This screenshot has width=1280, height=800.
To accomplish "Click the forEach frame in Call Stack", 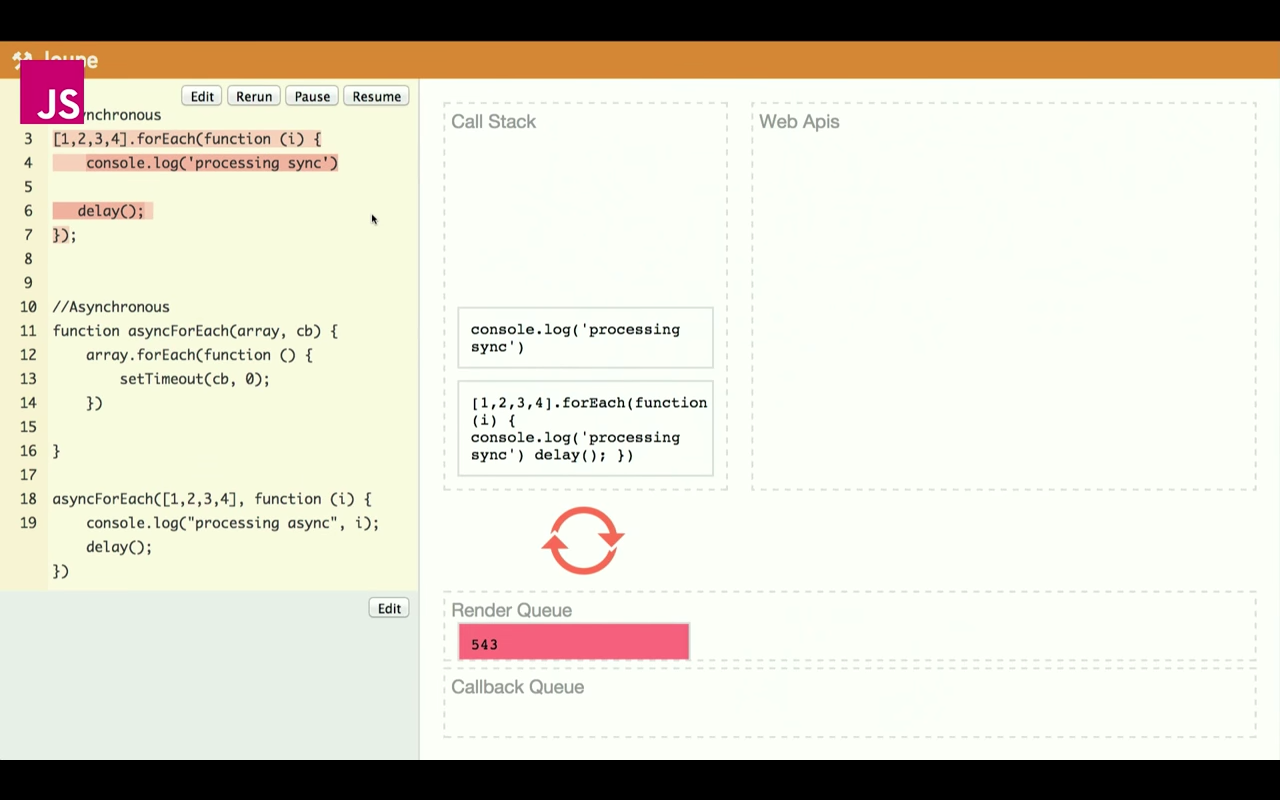I will (585, 428).
